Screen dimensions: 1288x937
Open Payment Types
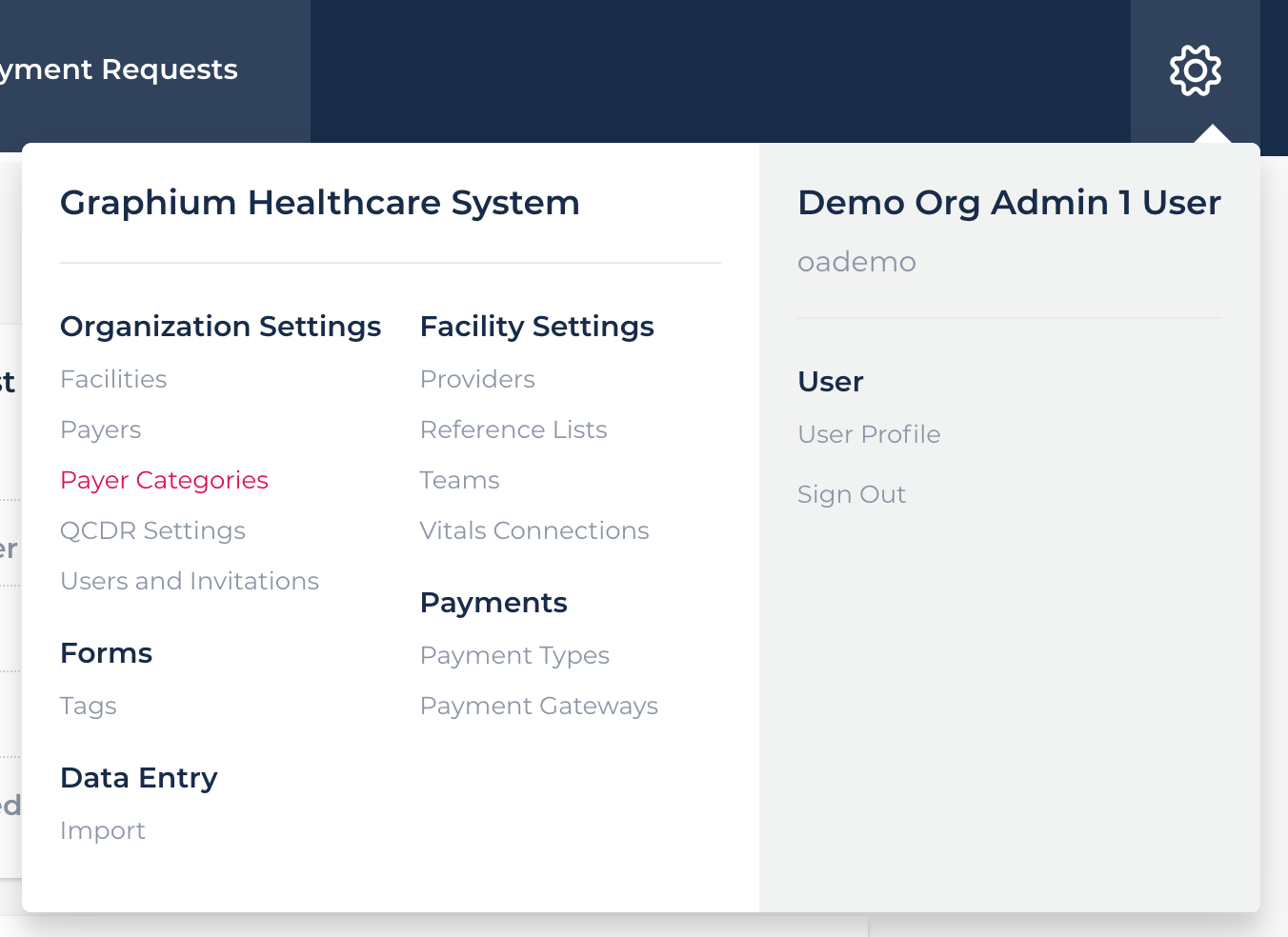point(514,655)
